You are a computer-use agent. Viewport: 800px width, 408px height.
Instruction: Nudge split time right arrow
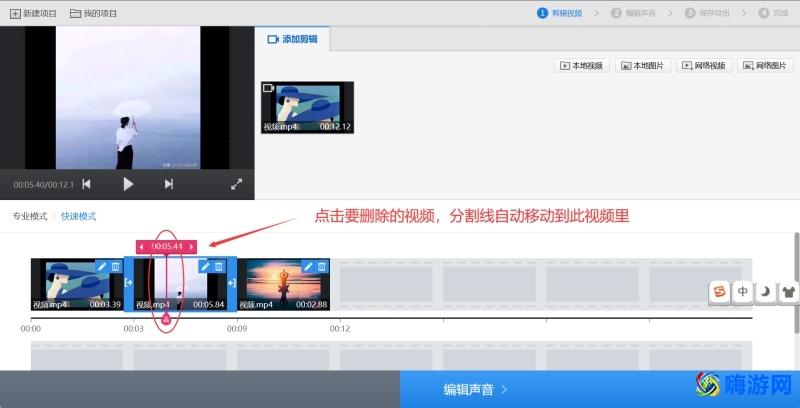[x=191, y=247]
